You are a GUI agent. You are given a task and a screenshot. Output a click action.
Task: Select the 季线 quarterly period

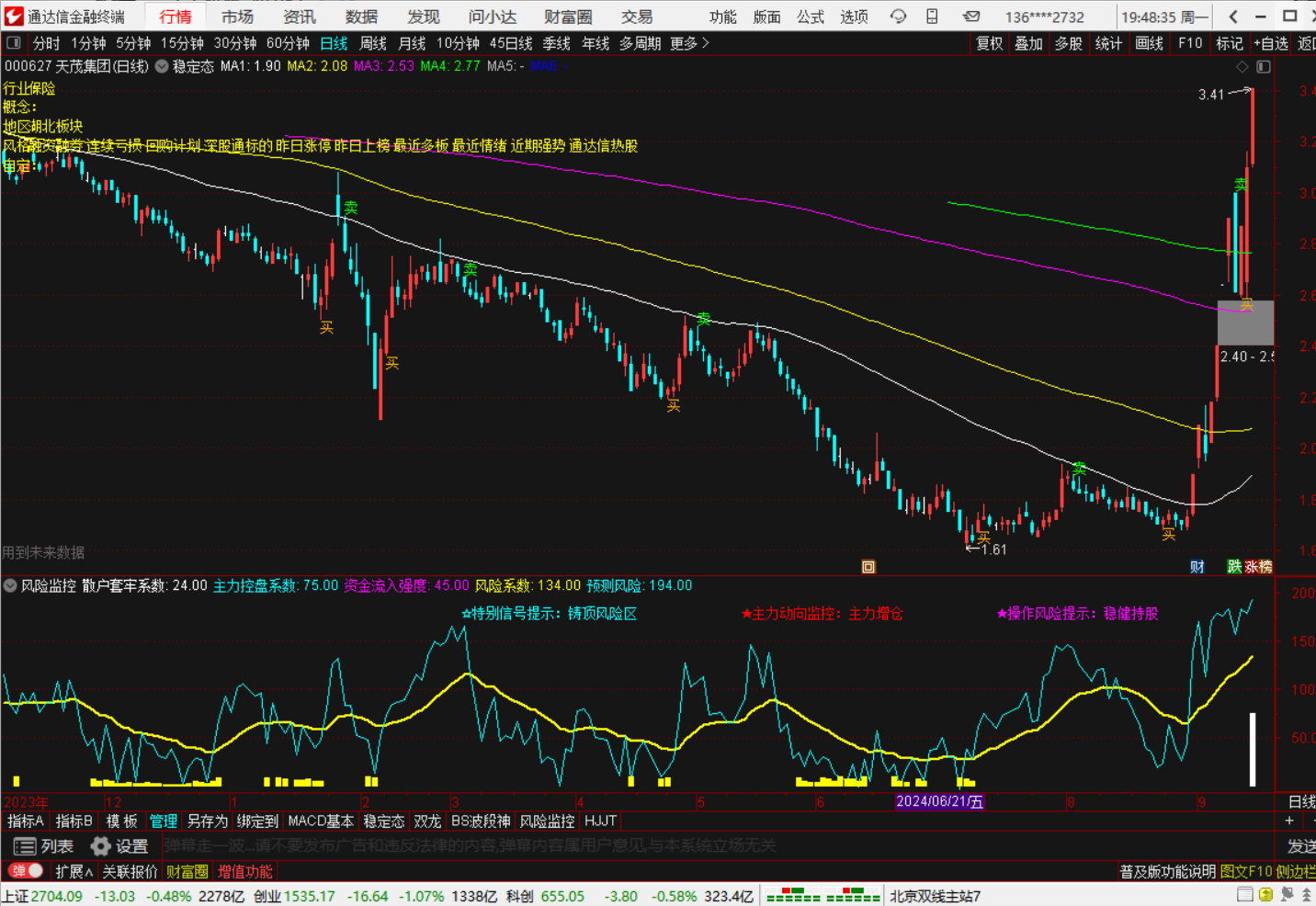point(557,43)
